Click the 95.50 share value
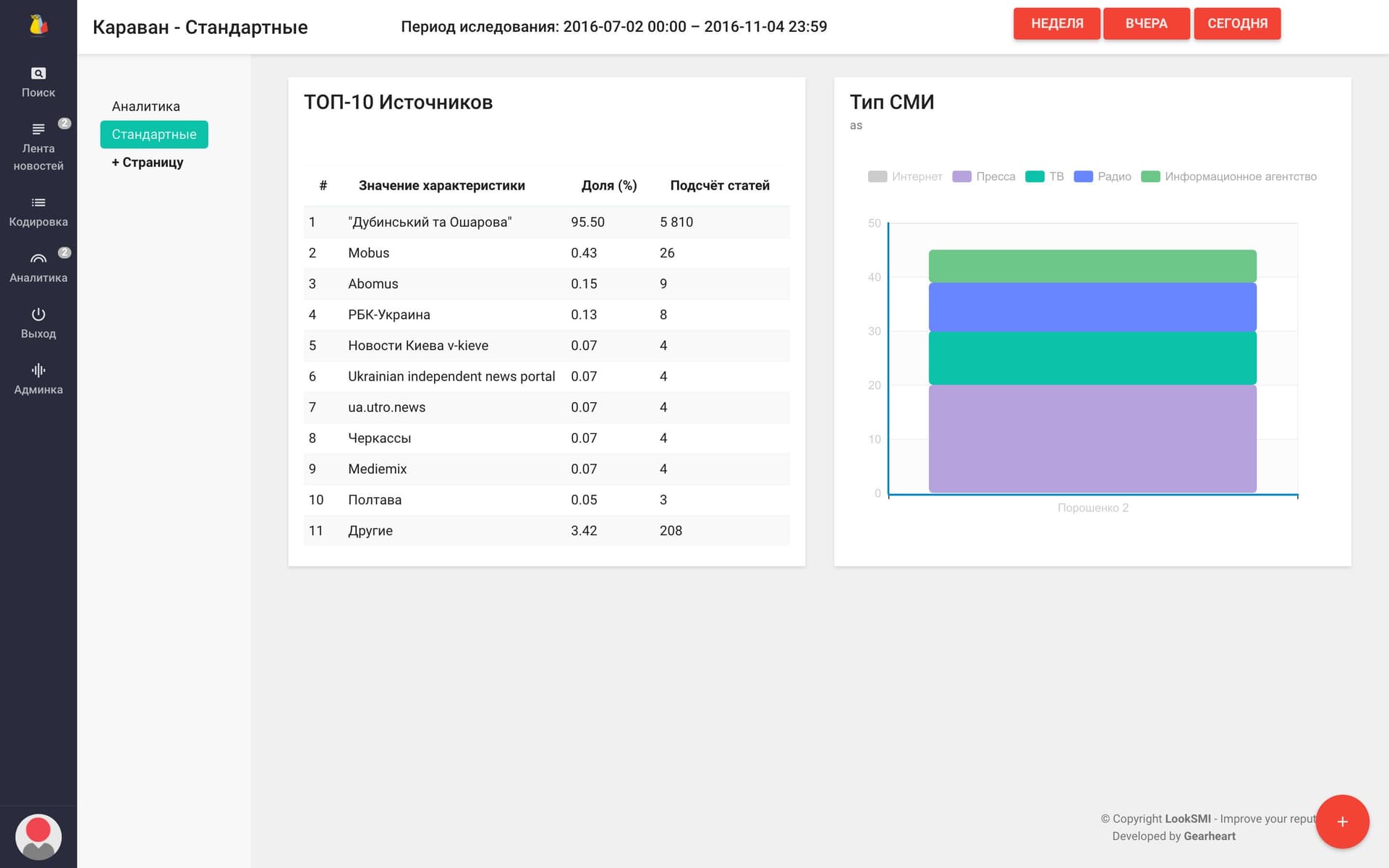The height and width of the screenshot is (868, 1389). (x=587, y=222)
